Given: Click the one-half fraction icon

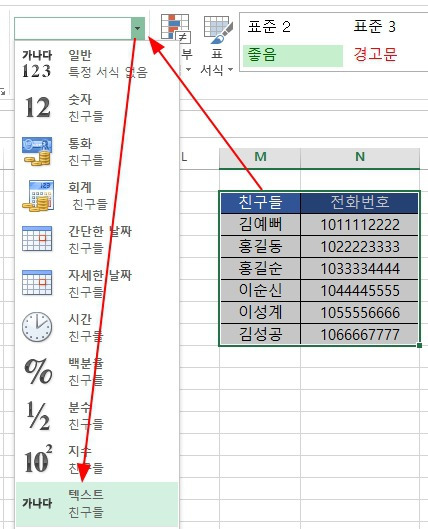Looking at the screenshot, I should click(38, 416).
